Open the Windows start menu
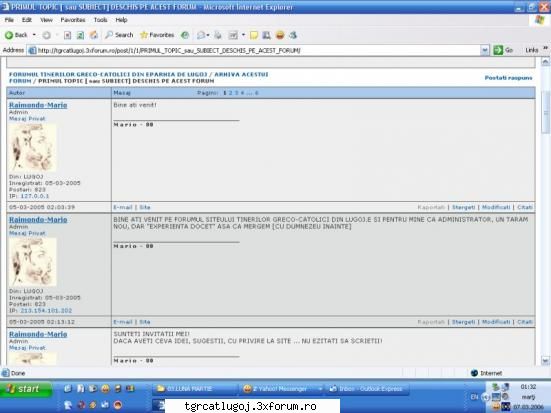551x413 pixels. click(25, 389)
